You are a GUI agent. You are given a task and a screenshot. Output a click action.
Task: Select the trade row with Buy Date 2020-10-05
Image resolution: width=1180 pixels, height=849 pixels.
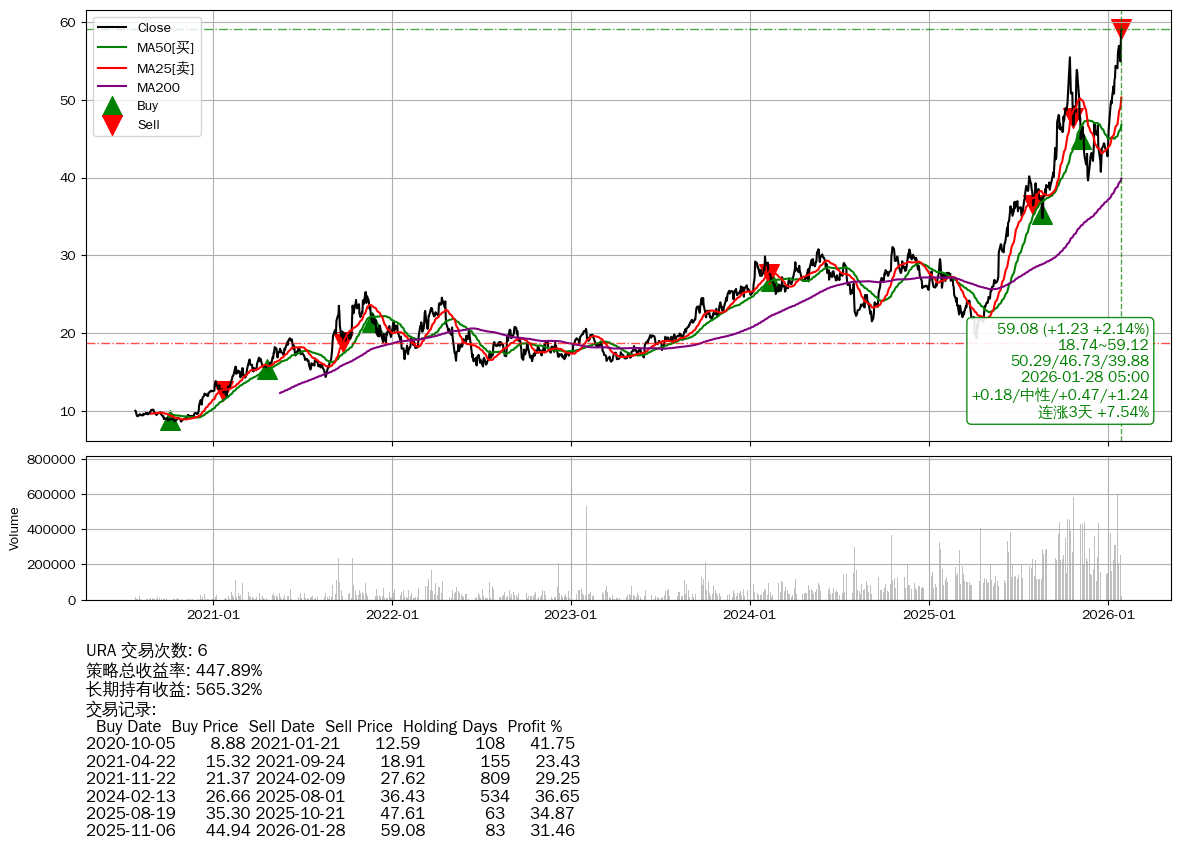tap(330, 743)
